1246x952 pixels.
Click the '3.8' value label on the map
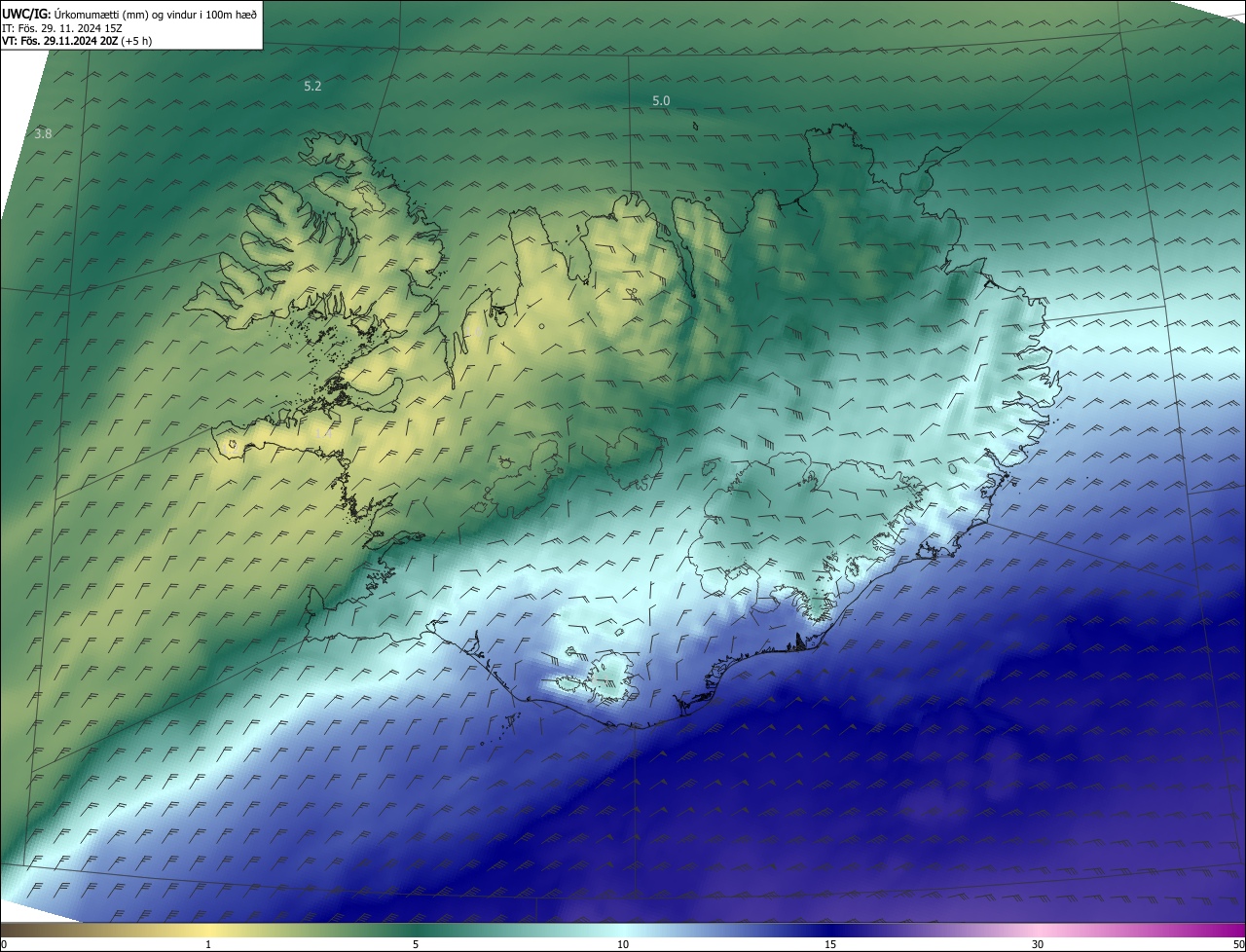coord(43,133)
